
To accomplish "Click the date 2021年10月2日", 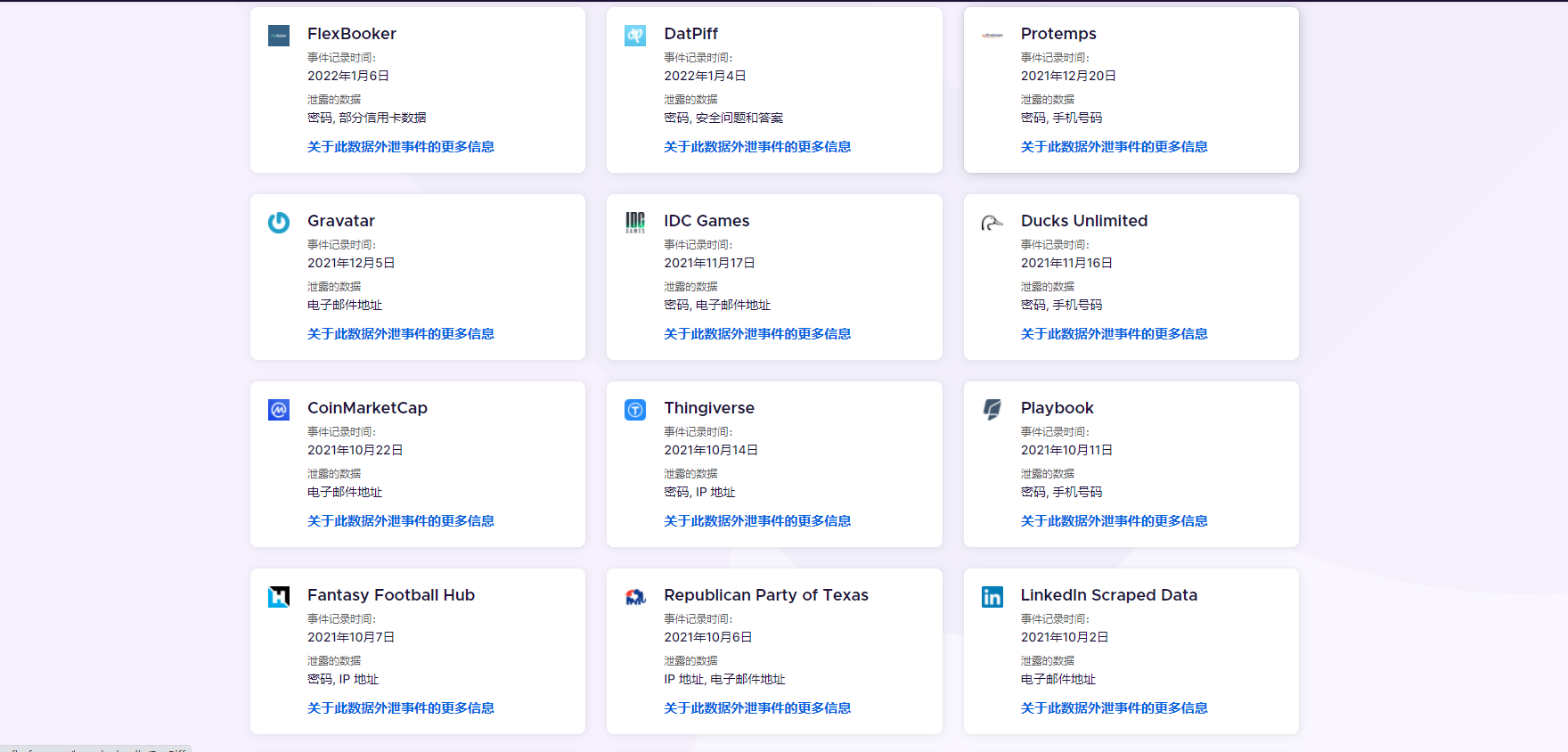I will point(1065,637).
